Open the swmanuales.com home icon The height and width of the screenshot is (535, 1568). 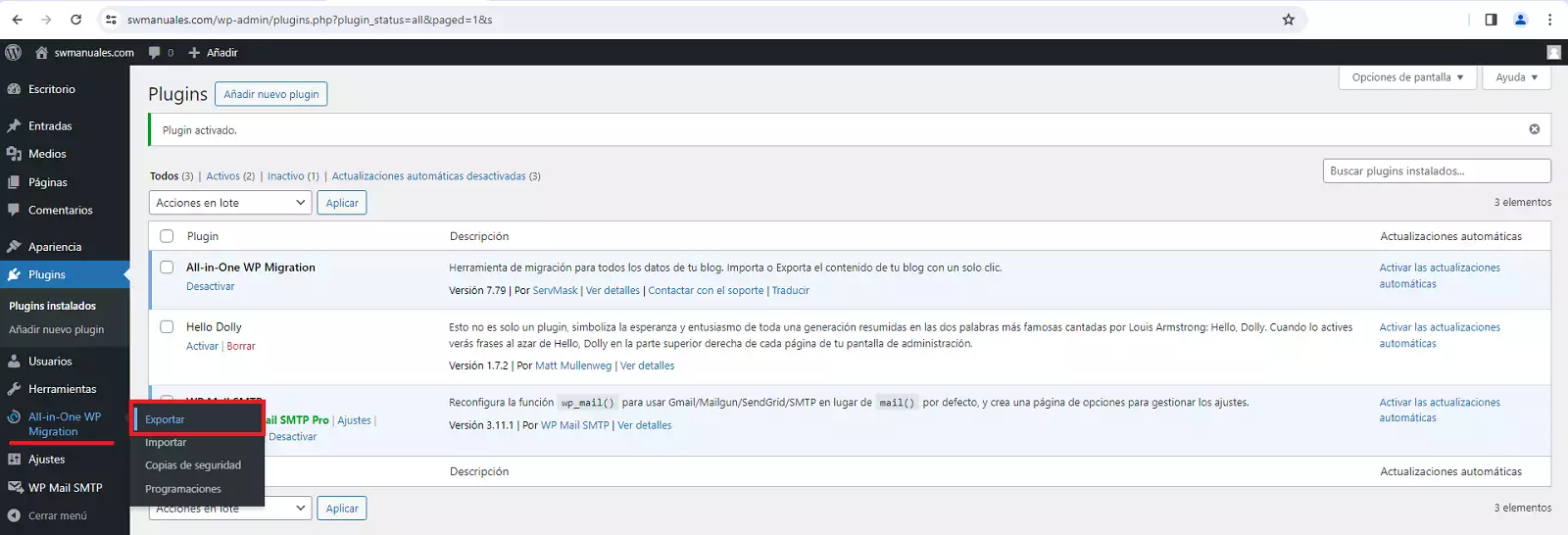[x=41, y=52]
